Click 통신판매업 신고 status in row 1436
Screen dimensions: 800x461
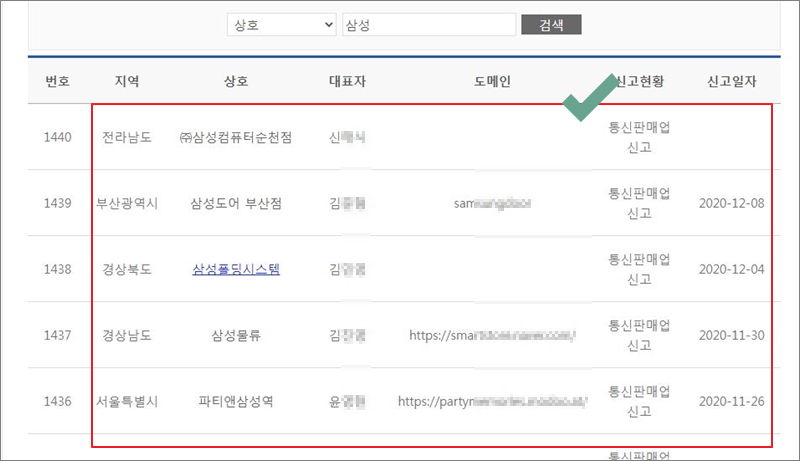[639, 401]
